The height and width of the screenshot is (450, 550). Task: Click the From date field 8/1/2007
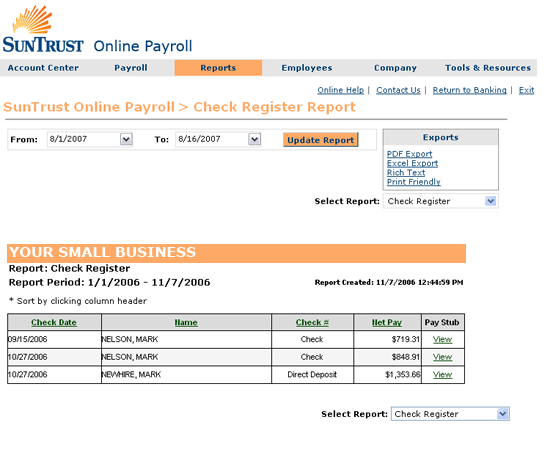90,139
